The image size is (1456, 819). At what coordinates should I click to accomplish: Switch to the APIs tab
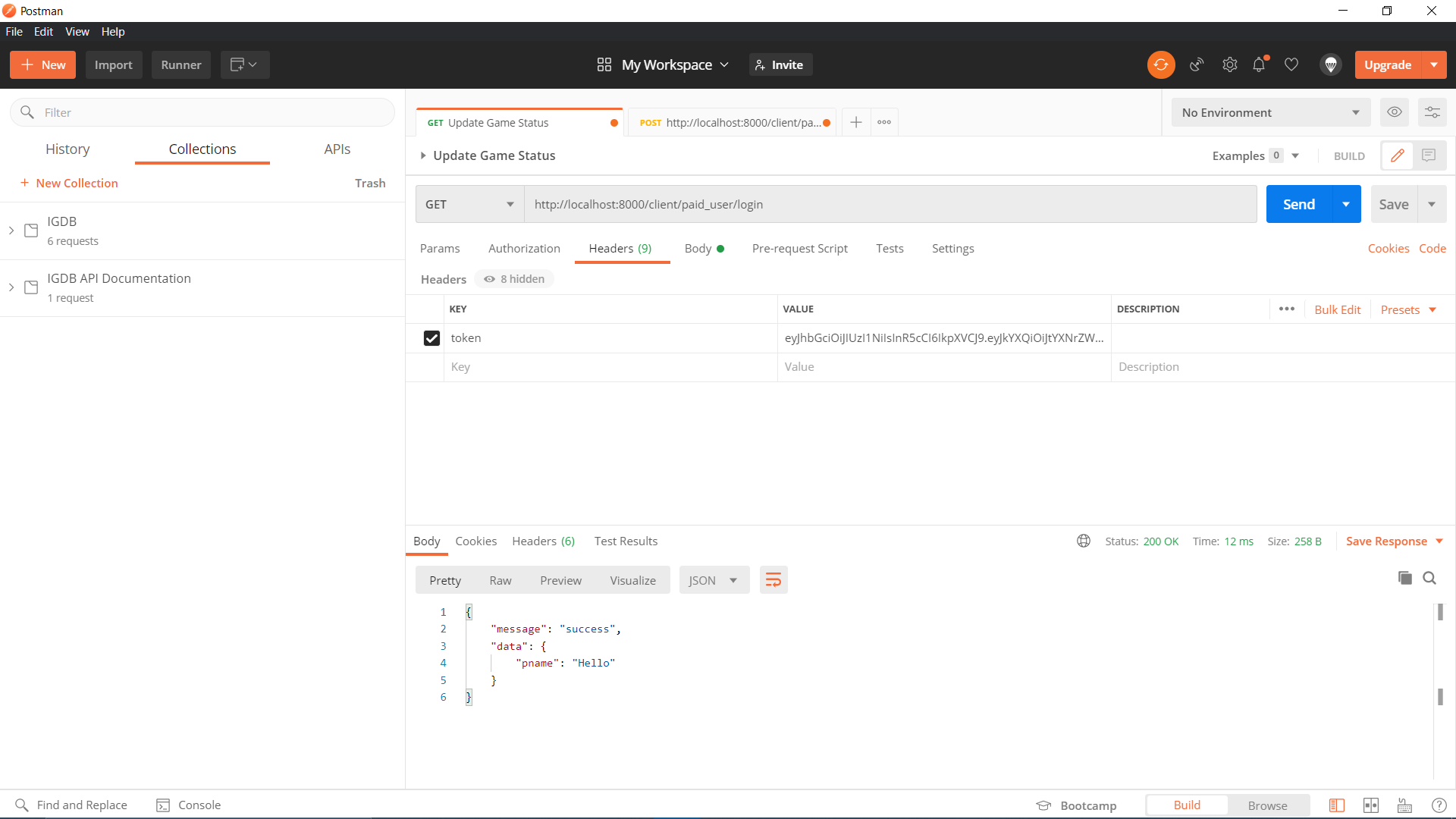[337, 149]
